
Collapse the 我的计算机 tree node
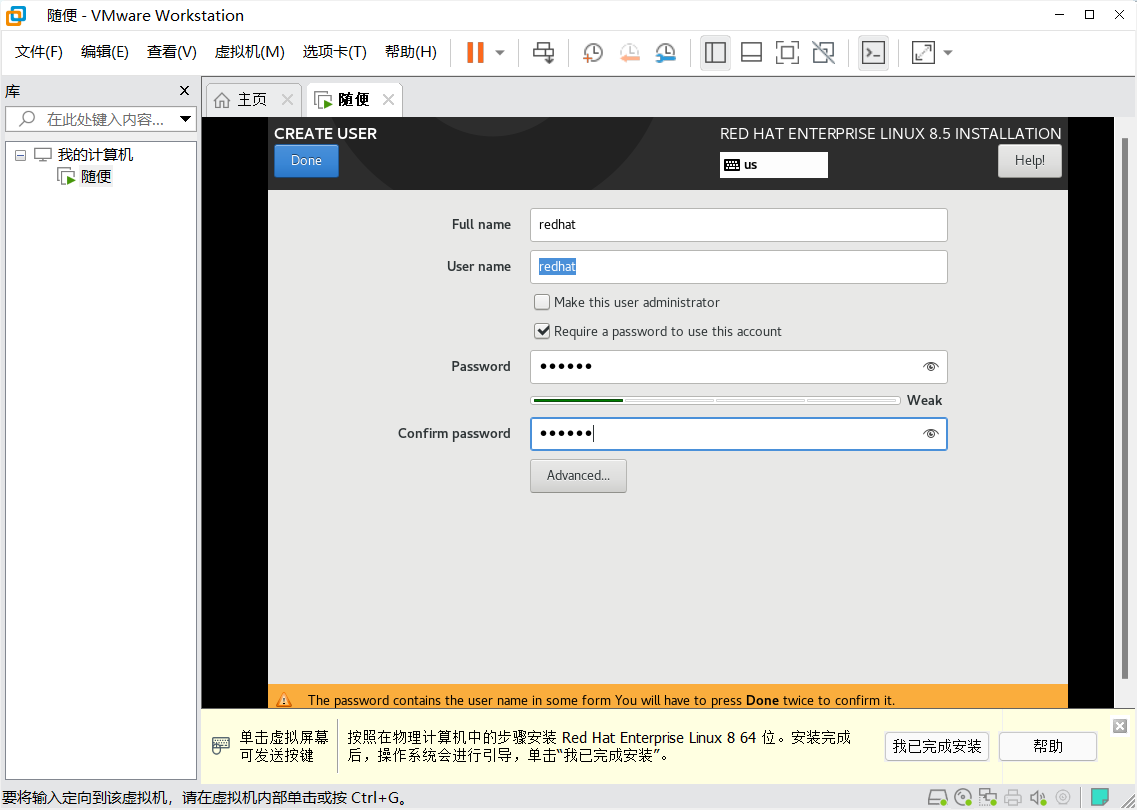coord(20,155)
